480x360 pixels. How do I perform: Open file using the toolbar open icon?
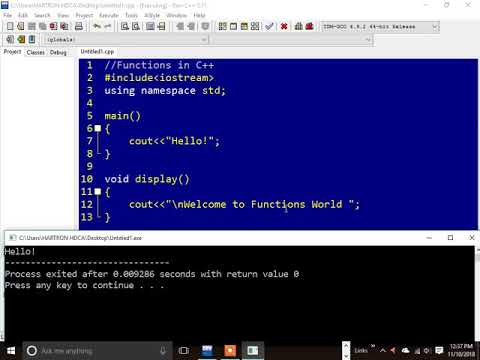[x=21, y=26]
